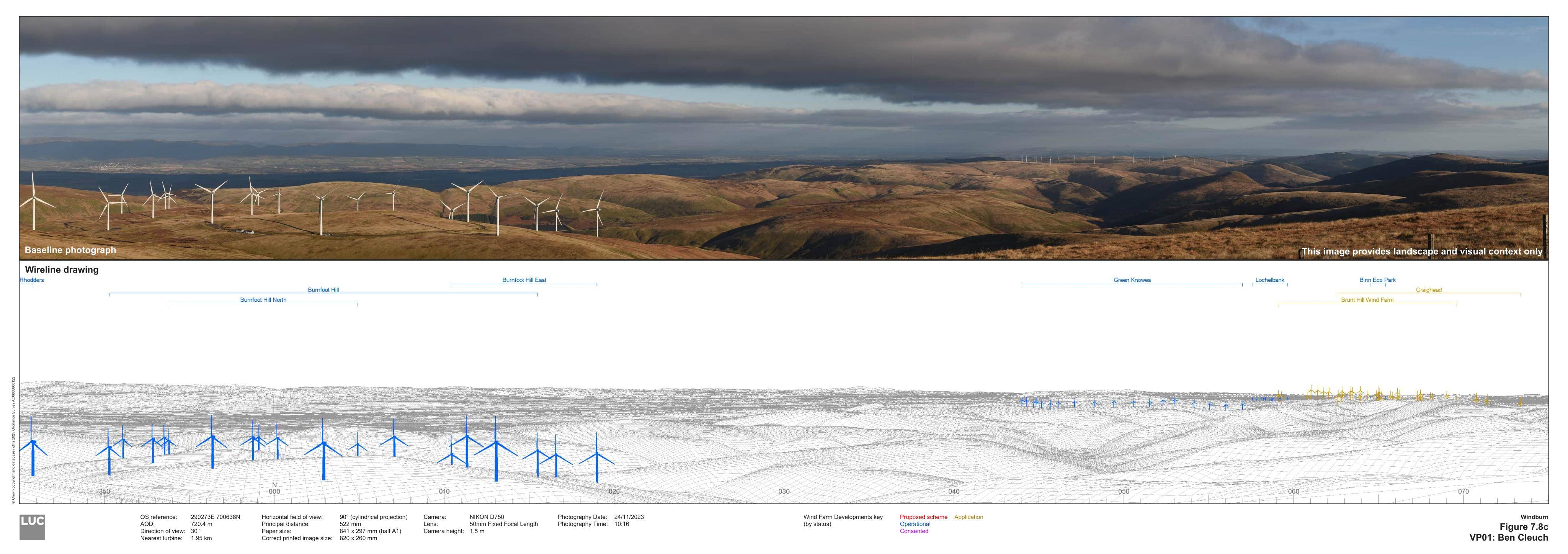The width and height of the screenshot is (1568, 554).
Task: Click the 000 north bearing marker
Action: (274, 491)
